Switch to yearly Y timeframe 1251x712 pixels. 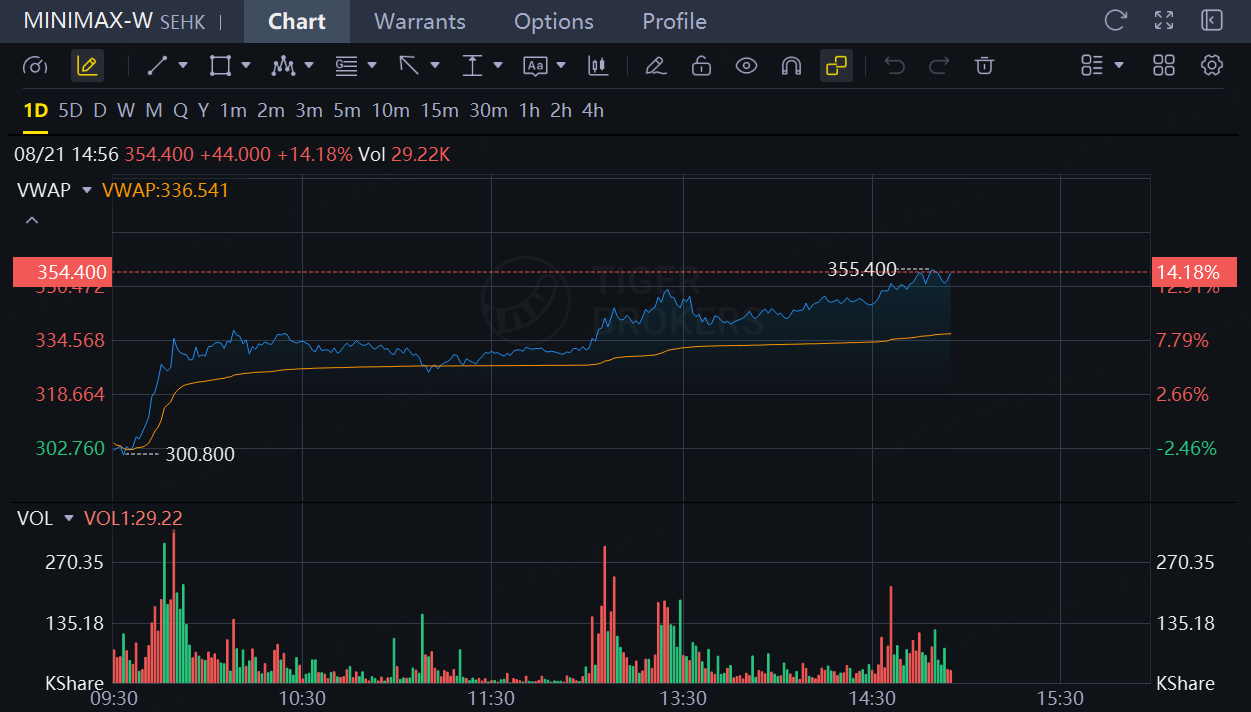tap(203, 111)
